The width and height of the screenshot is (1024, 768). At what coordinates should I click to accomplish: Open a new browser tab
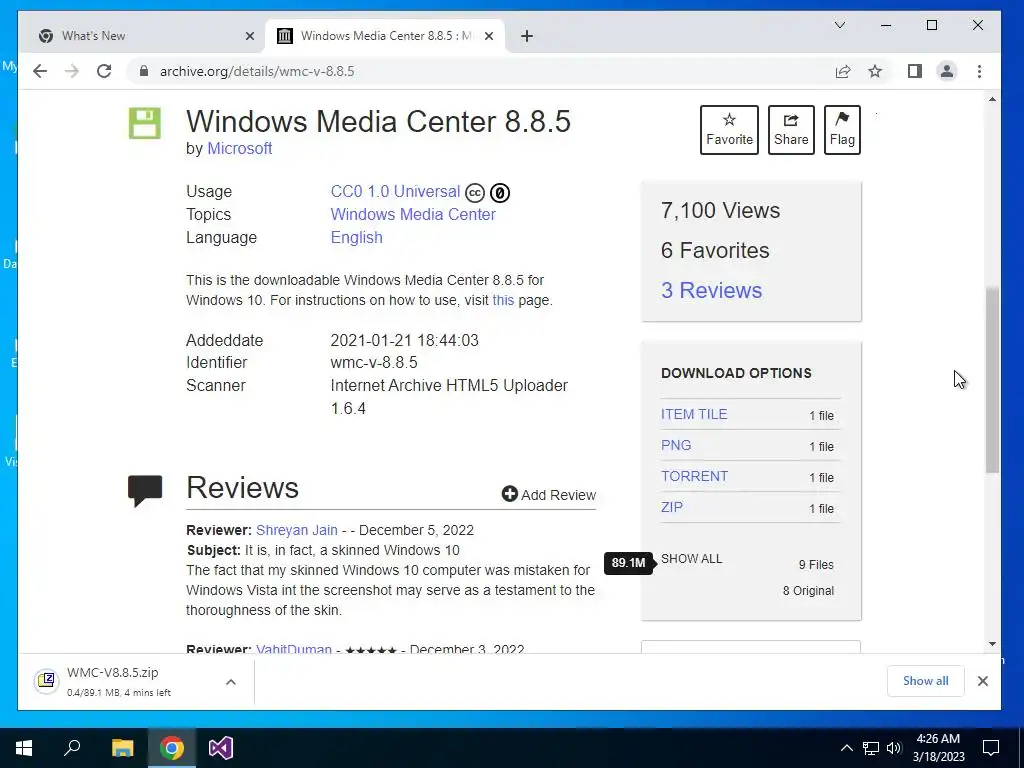tap(527, 36)
